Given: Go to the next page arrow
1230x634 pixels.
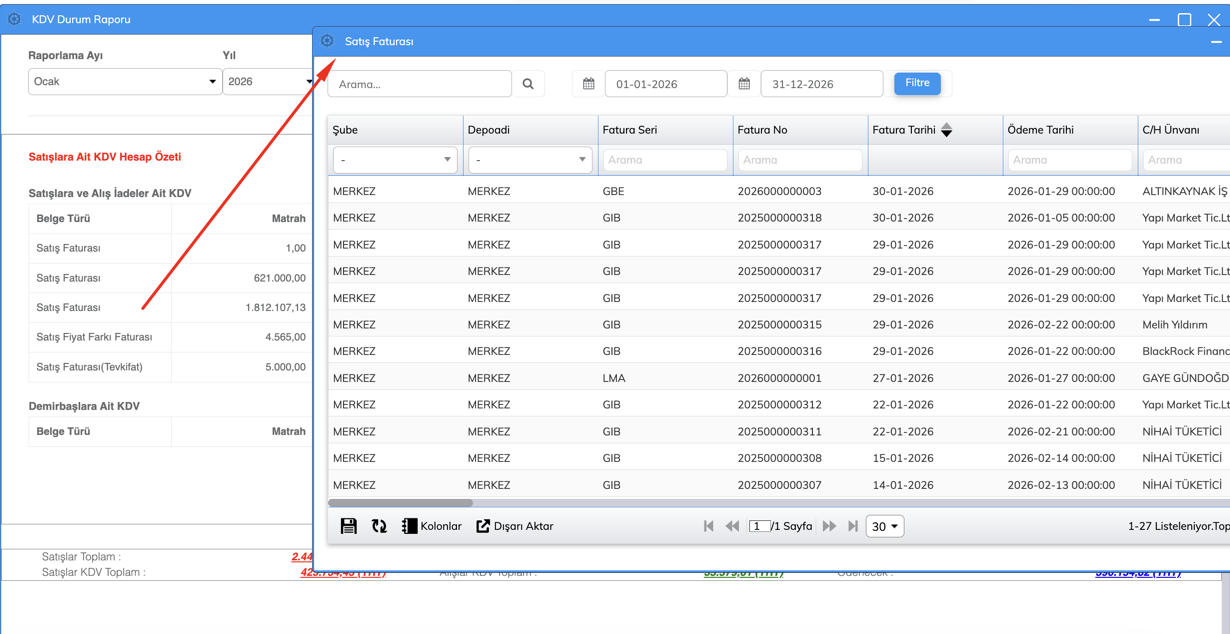Looking at the screenshot, I should click(829, 526).
